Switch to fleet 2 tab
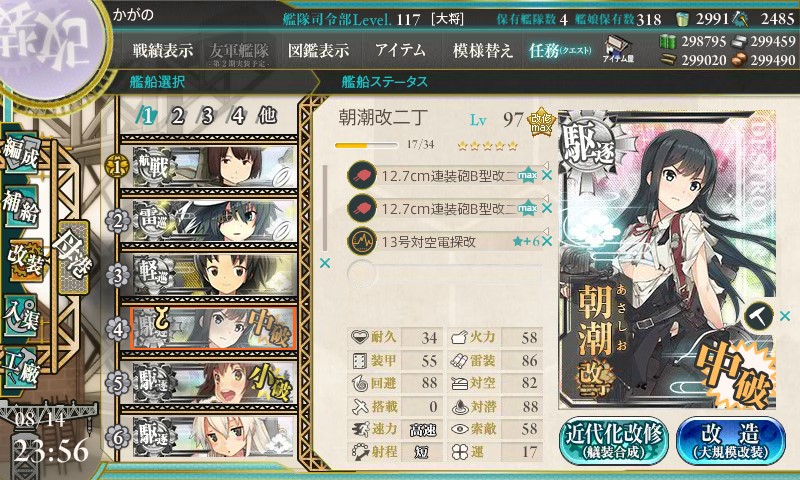The image size is (800, 480). tap(177, 116)
